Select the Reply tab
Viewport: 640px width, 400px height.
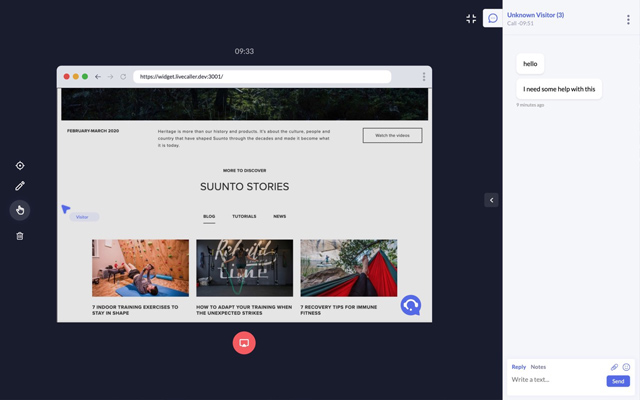[x=519, y=367]
